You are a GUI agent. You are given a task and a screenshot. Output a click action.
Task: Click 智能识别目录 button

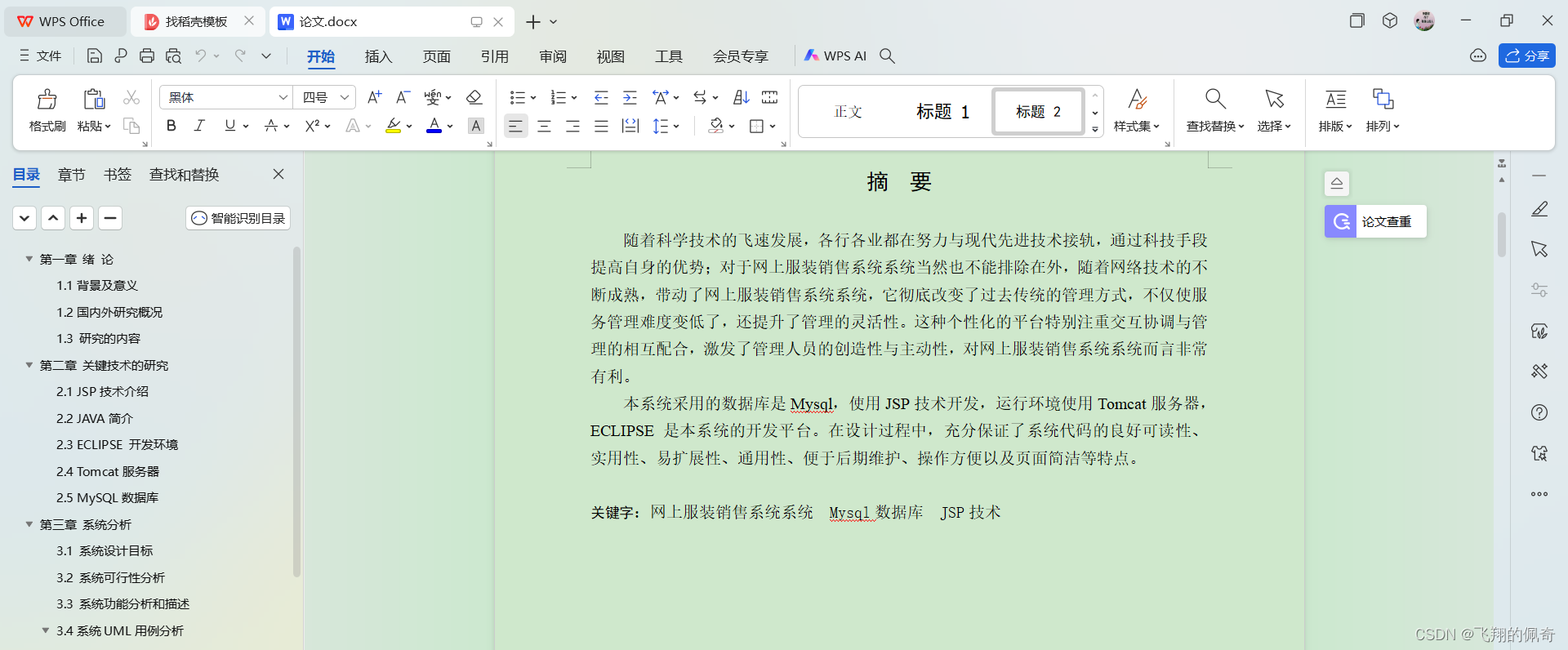(x=238, y=218)
